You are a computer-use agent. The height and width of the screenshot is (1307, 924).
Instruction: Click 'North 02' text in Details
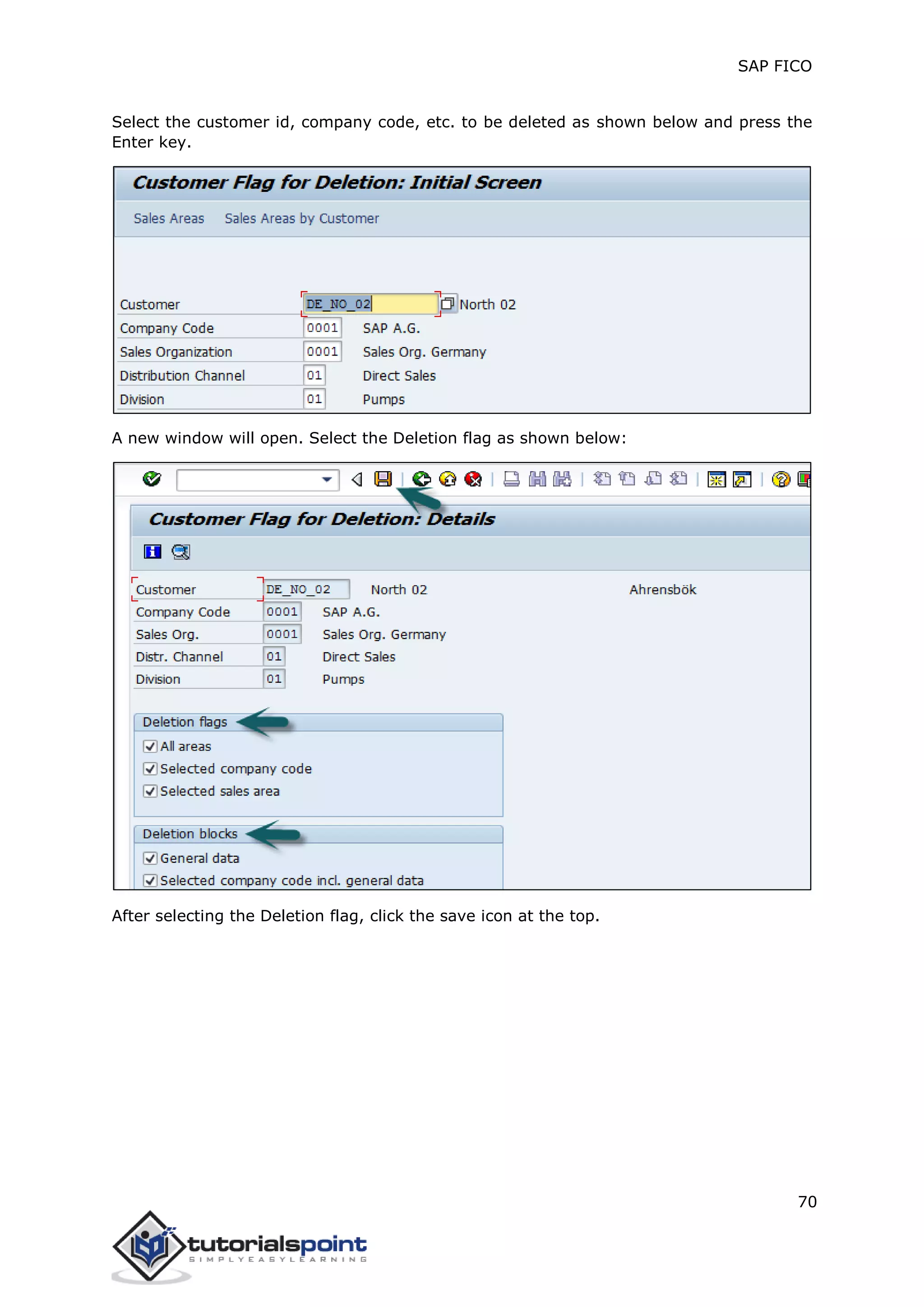[x=399, y=590]
